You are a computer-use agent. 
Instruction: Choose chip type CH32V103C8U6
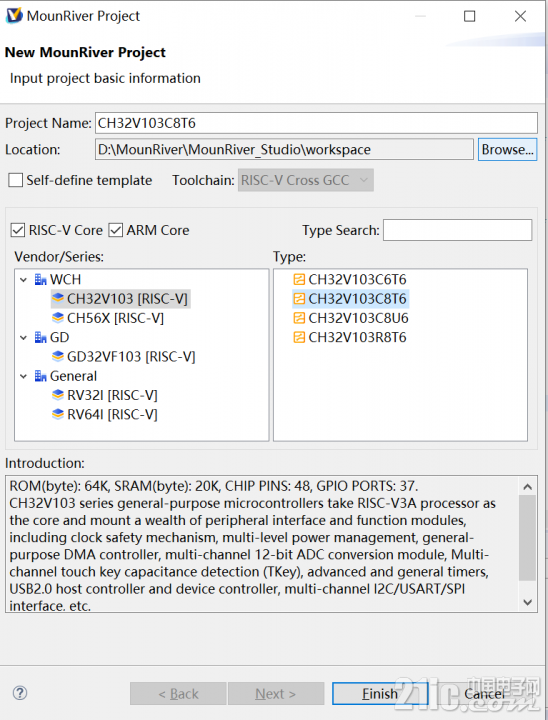pos(358,318)
